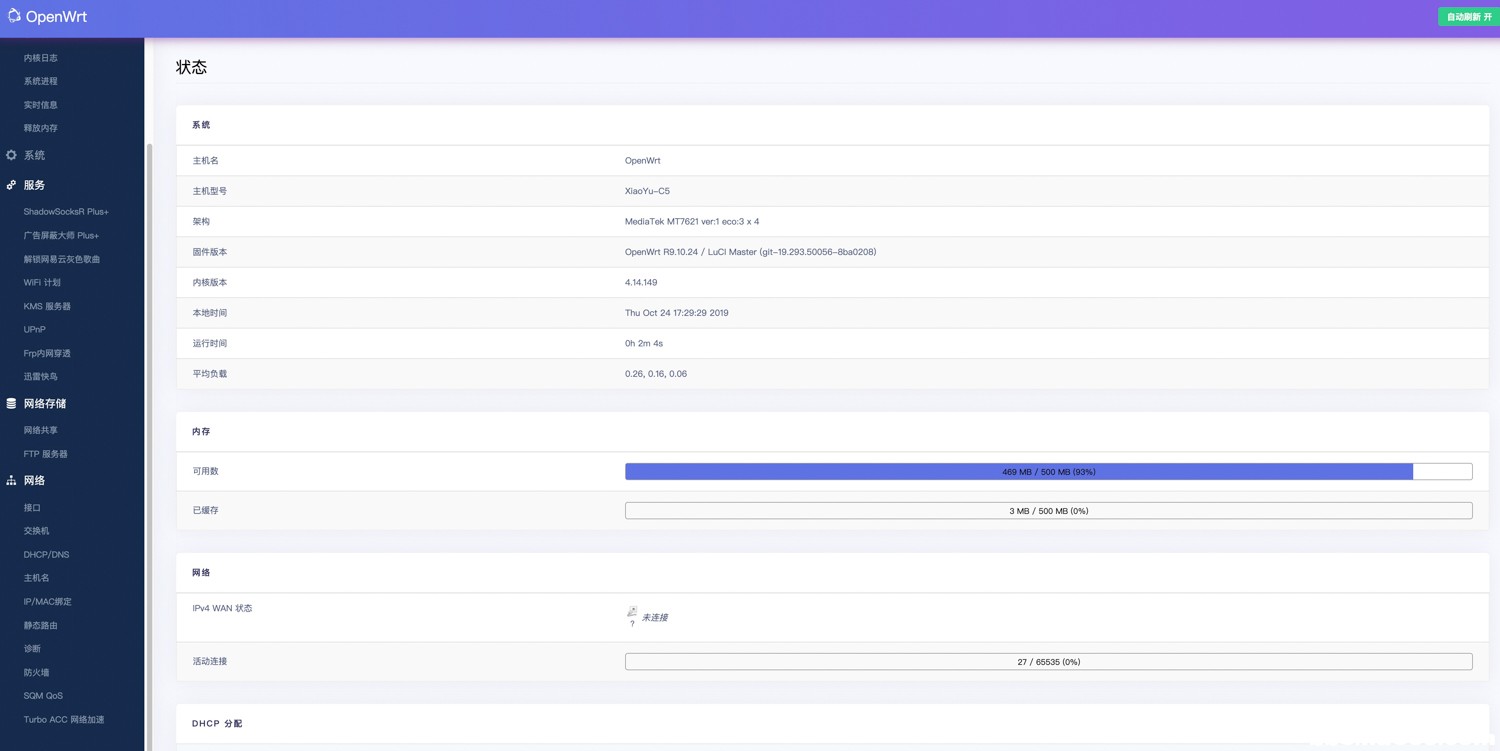
Task: Open the DHCP/DNS configuration page
Action: (x=46, y=554)
